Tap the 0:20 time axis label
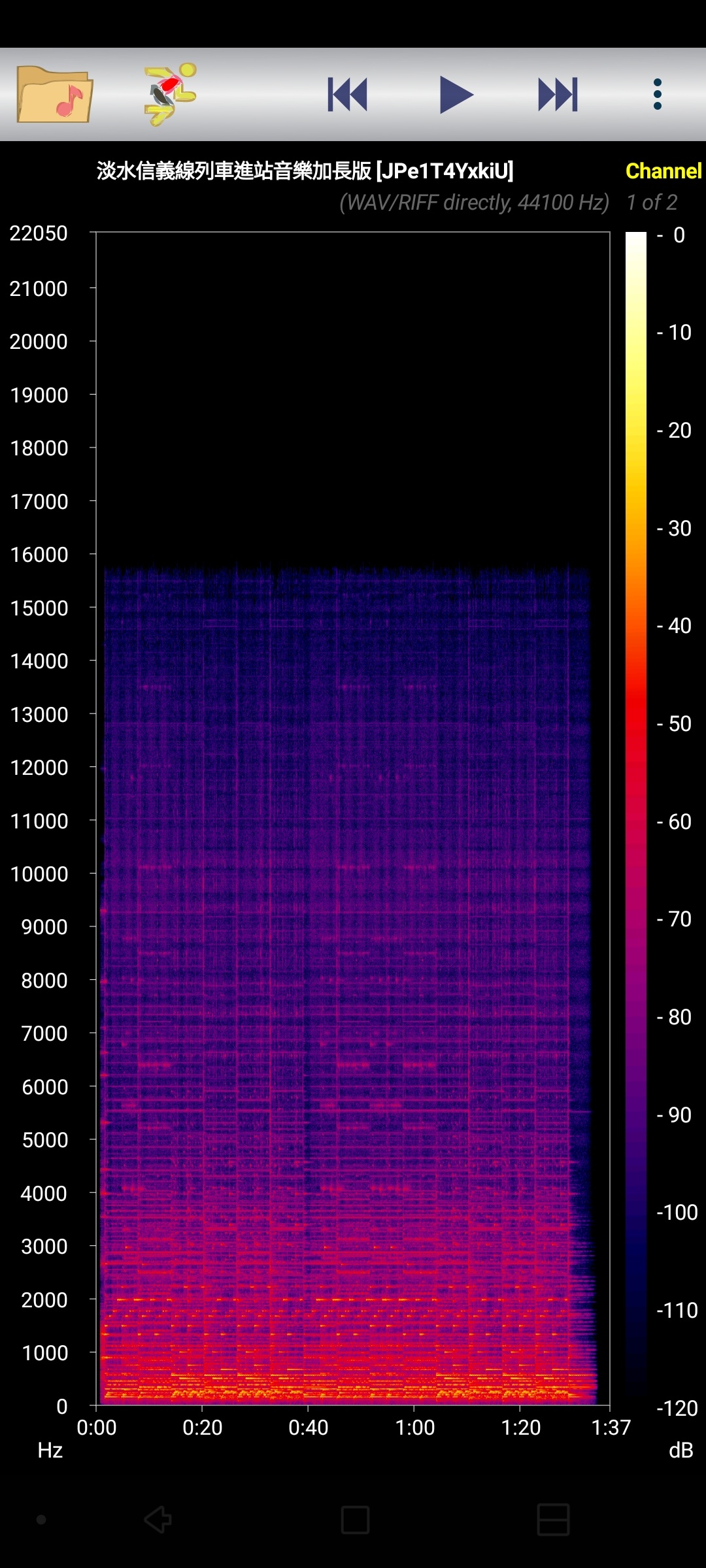Screen dimensions: 706x1568 click(203, 1428)
